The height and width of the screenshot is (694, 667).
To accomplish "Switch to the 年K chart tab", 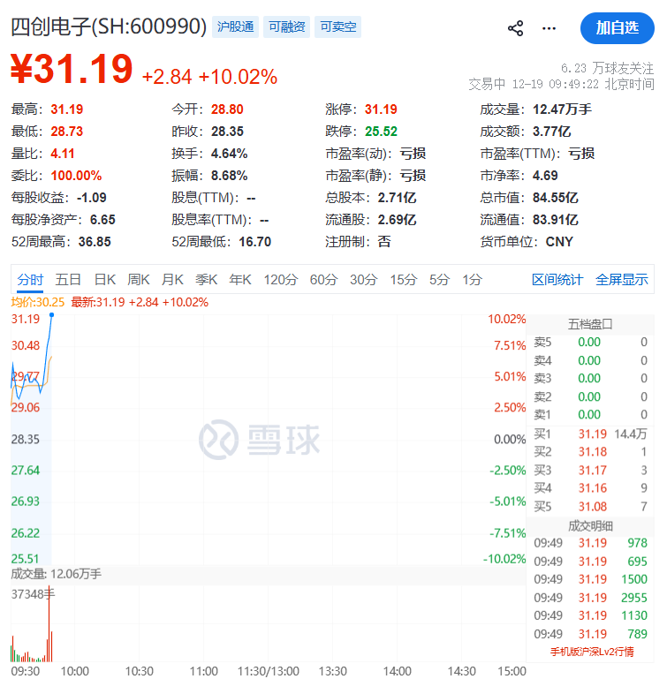I will 240,279.
